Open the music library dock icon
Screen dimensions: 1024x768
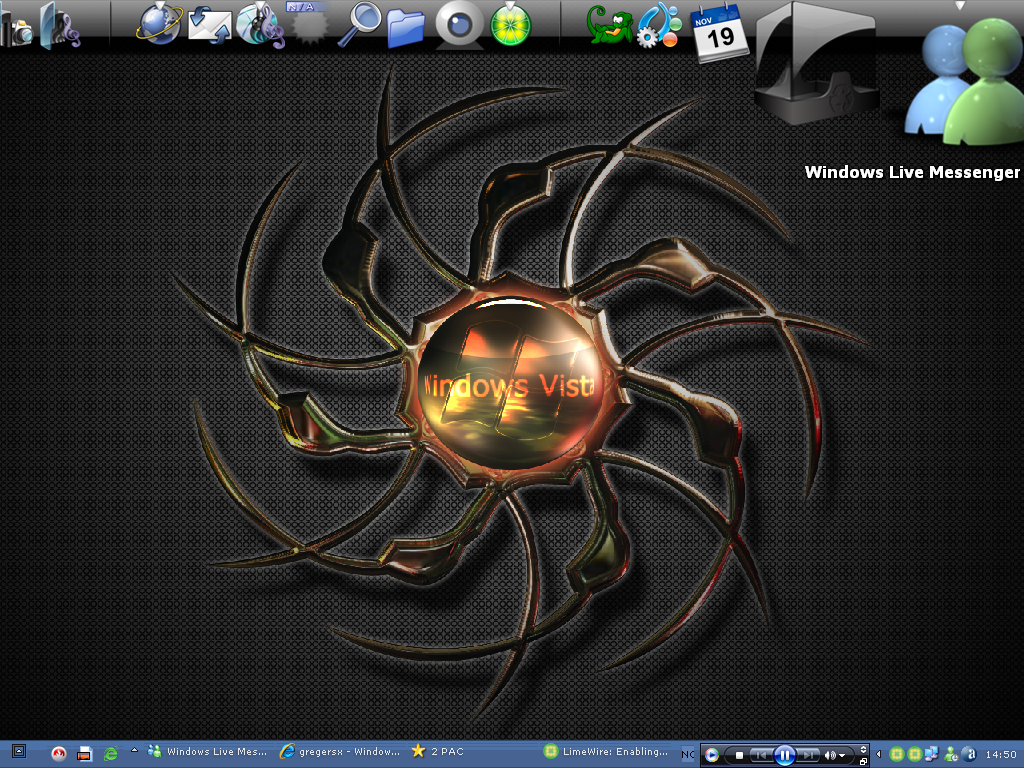(60, 26)
